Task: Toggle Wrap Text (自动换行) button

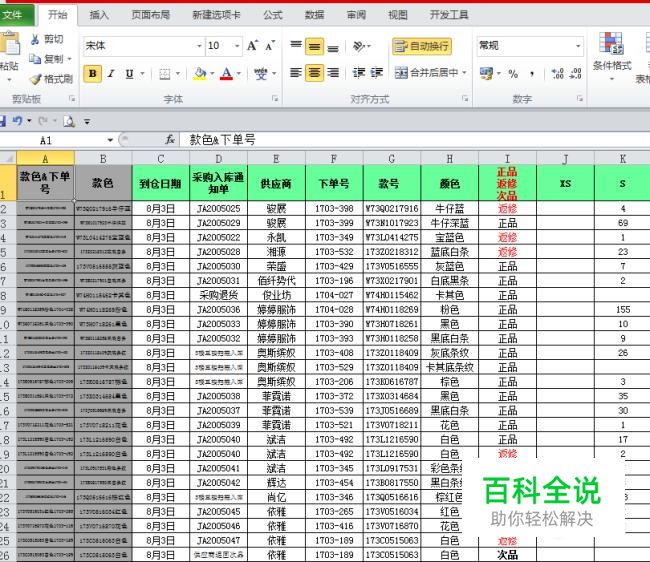Action: coord(422,46)
